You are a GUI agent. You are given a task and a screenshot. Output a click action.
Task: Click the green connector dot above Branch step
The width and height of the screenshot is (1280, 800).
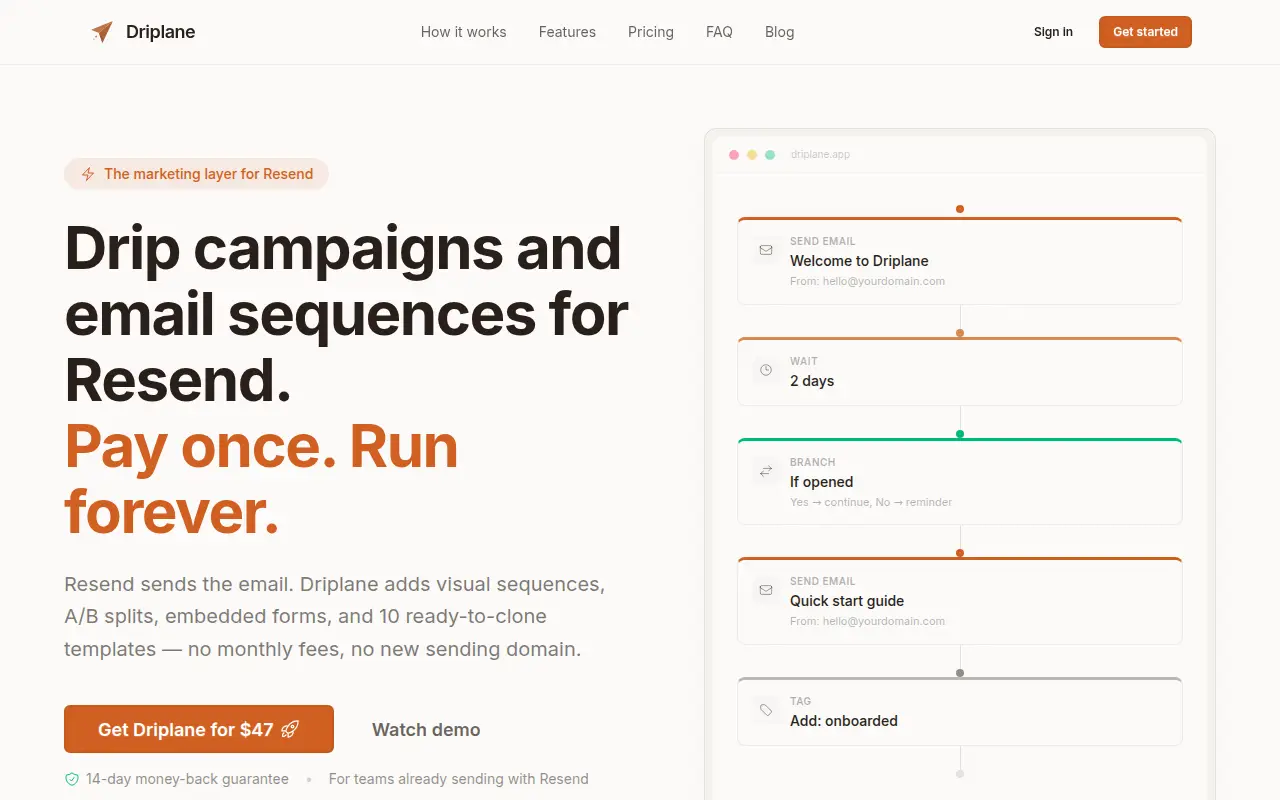pyautogui.click(x=960, y=434)
